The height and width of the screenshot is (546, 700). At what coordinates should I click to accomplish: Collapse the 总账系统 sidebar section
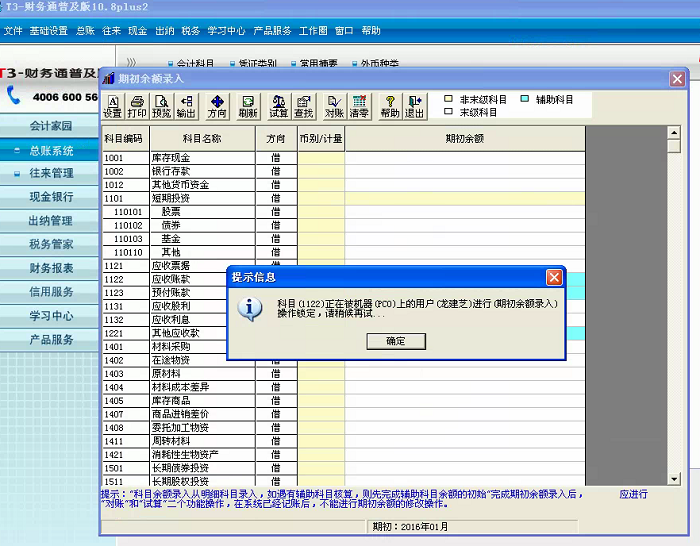pyautogui.click(x=17, y=150)
